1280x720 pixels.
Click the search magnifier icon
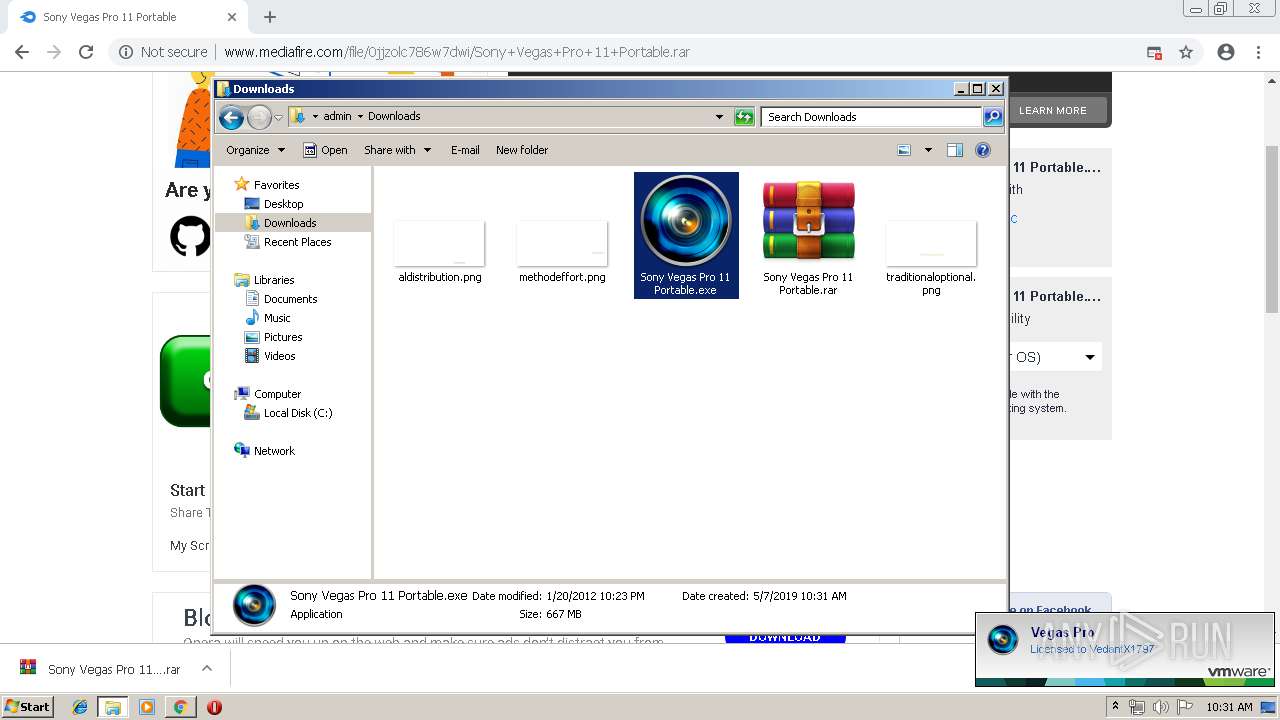click(x=992, y=117)
